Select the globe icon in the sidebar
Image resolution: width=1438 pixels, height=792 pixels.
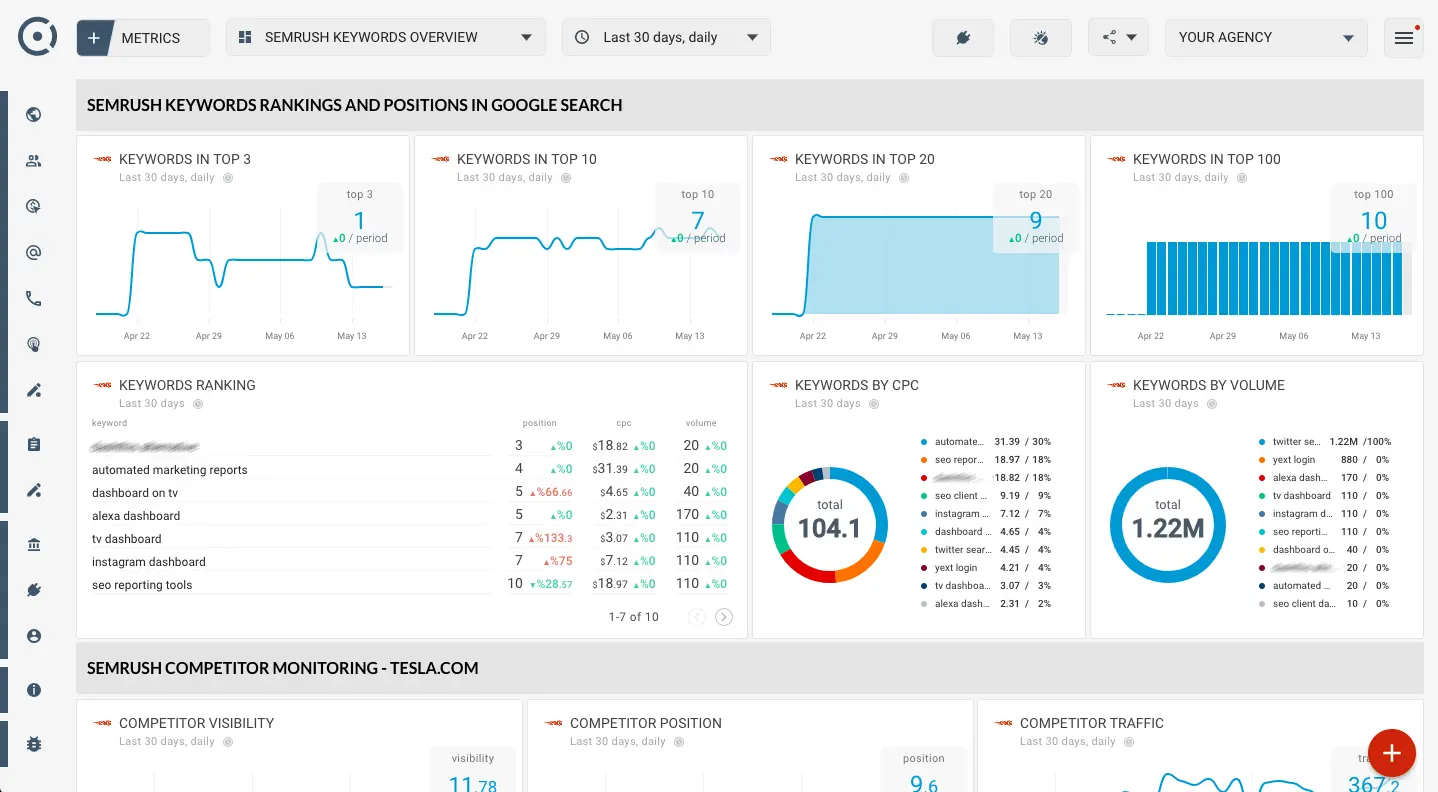click(33, 114)
